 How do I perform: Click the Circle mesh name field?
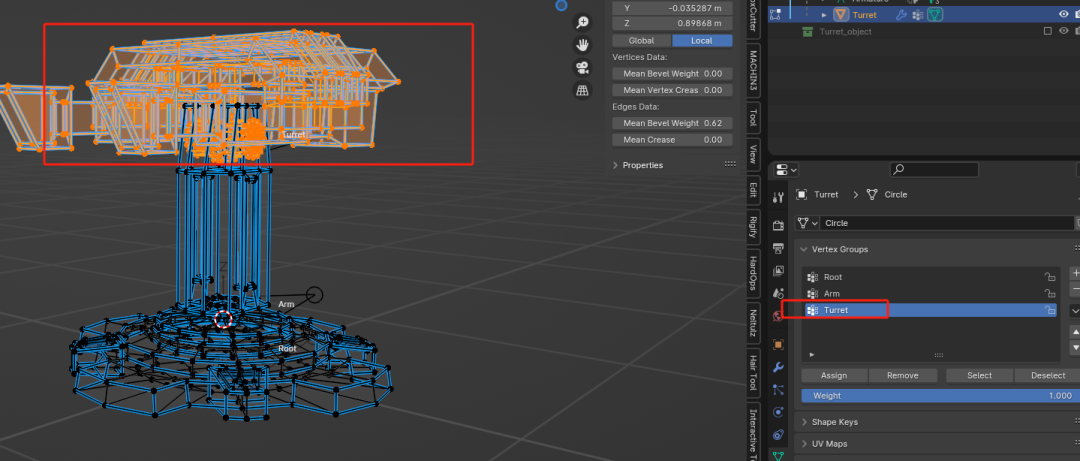947,223
